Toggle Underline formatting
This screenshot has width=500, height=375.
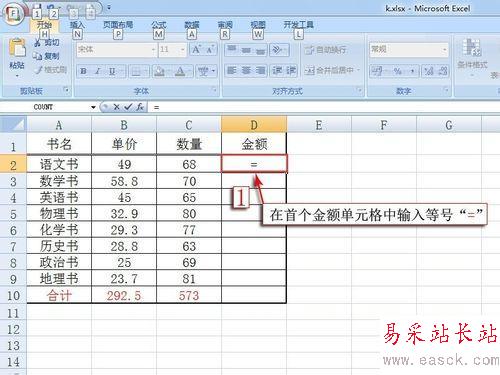pyautogui.click(x=112, y=71)
